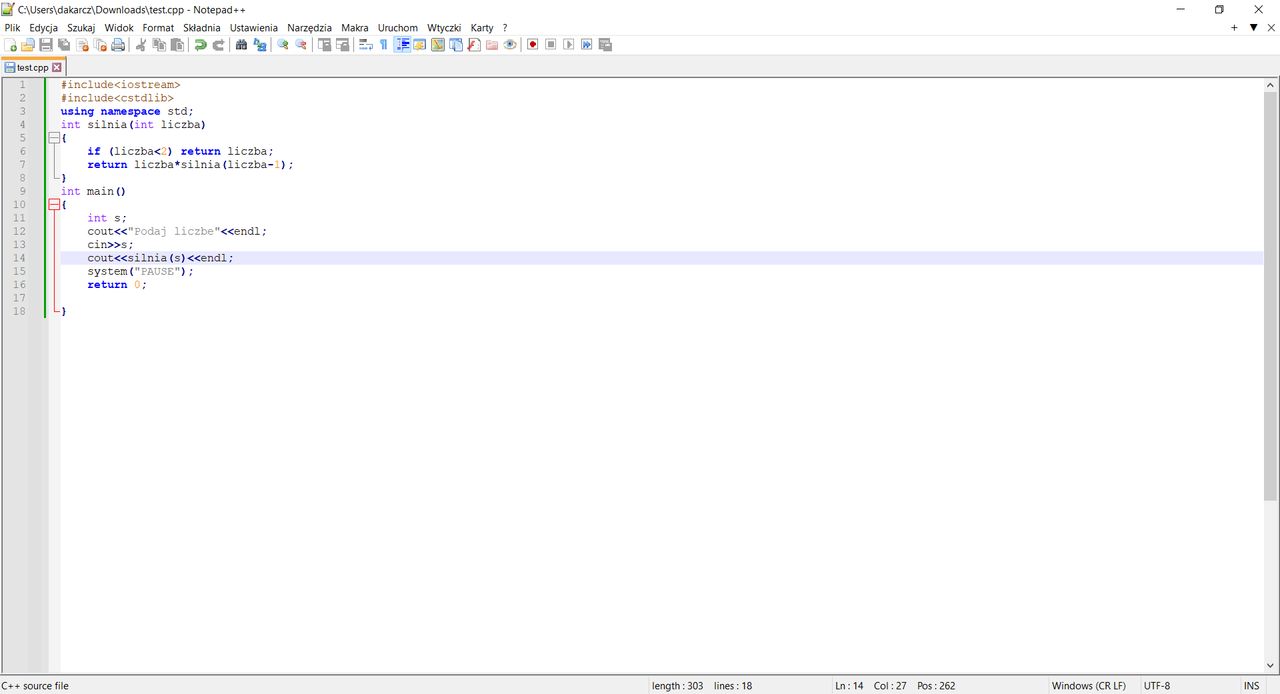
Task: Click the Stop recording macro button
Action: pyautogui.click(x=550, y=45)
